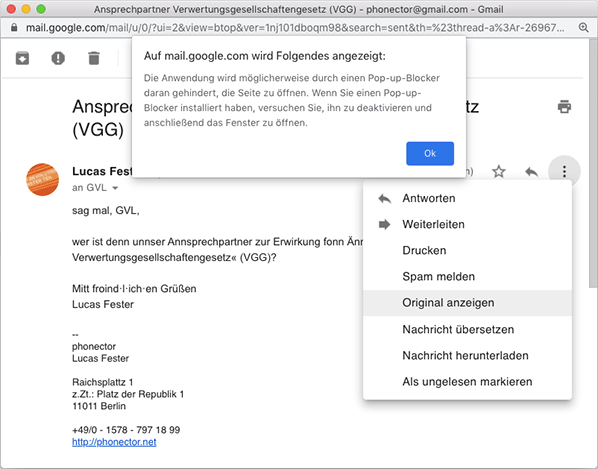The height and width of the screenshot is (469, 598).
Task: Open the three-dot more options menu
Action: (564, 172)
